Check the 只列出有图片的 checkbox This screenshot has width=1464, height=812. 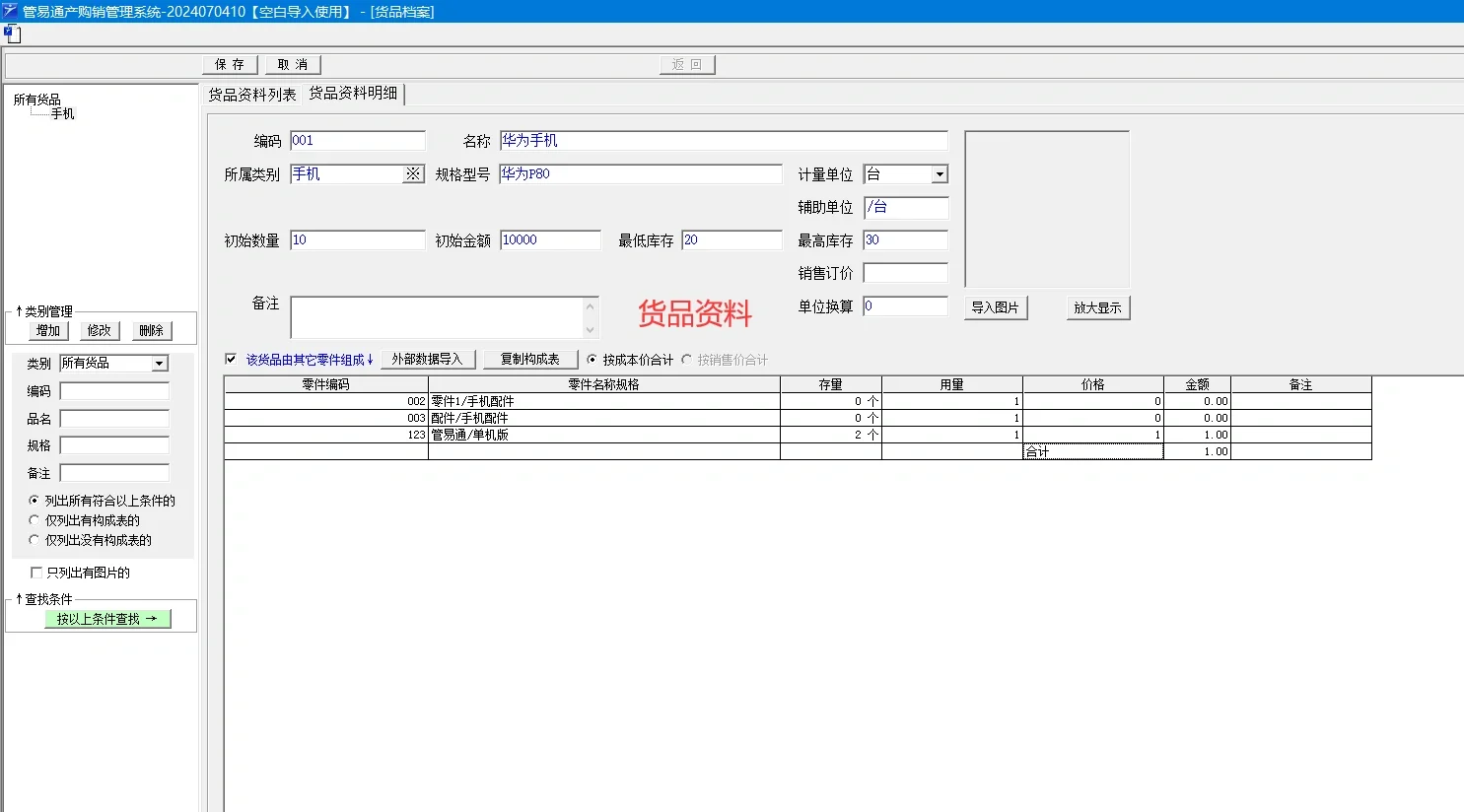[x=34, y=573]
